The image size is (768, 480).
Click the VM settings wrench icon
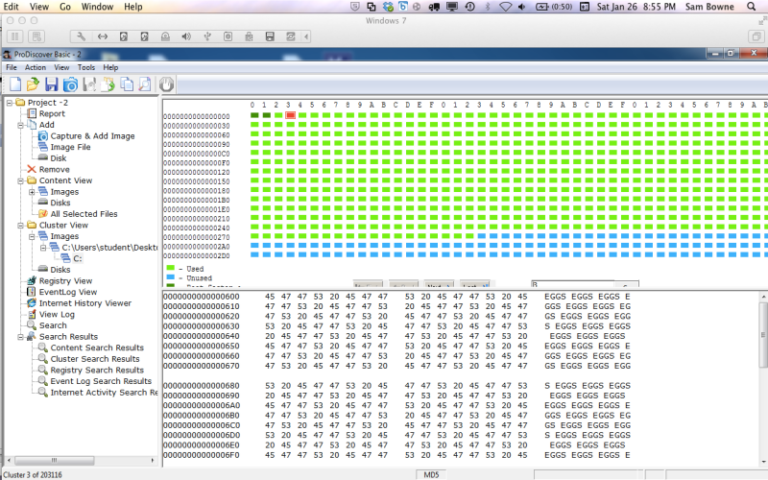pos(81,36)
